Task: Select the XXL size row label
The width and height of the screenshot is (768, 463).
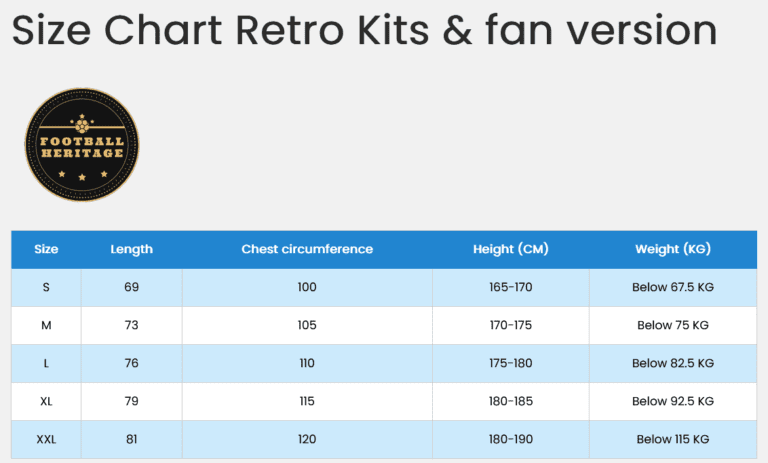Action: pyautogui.click(x=46, y=439)
